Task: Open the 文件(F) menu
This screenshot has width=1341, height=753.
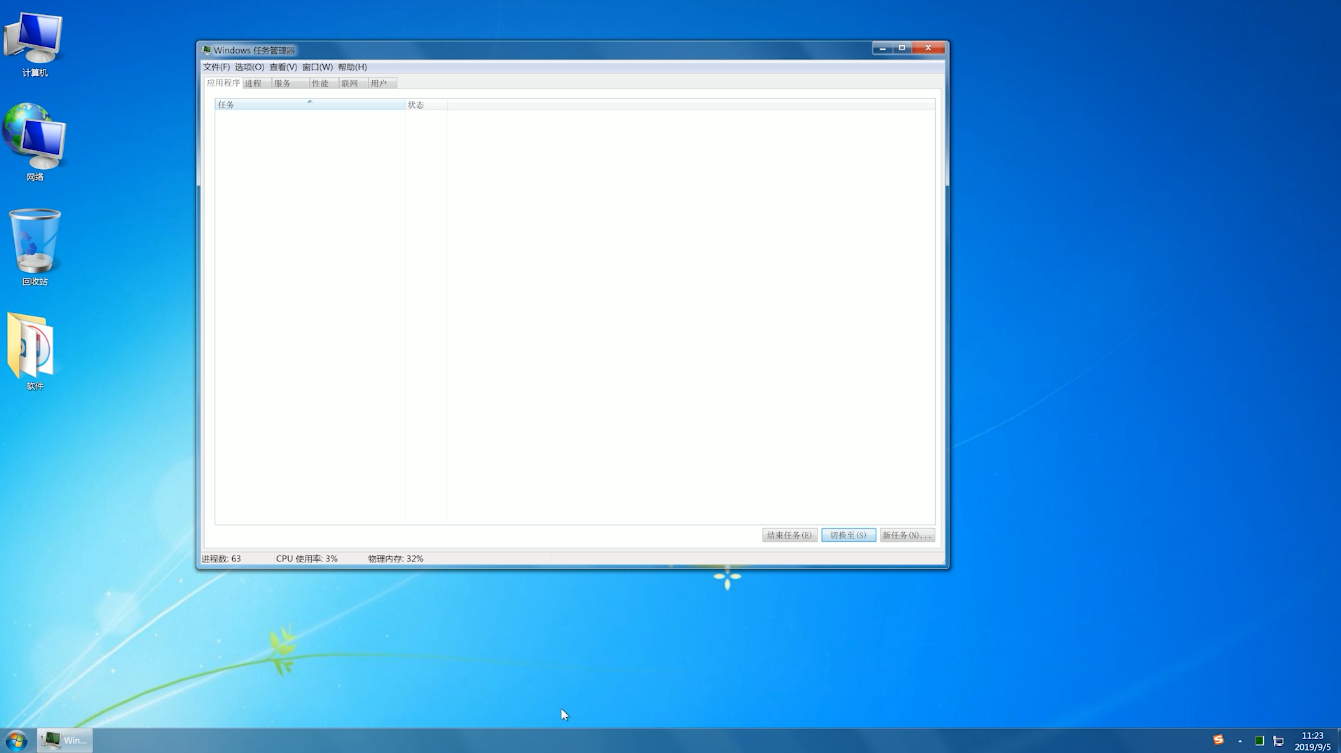Action: [216, 67]
